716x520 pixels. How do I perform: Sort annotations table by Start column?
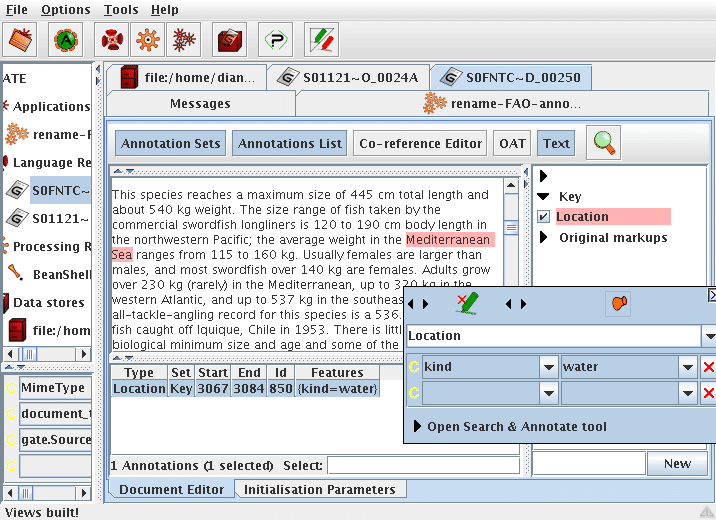point(213,373)
